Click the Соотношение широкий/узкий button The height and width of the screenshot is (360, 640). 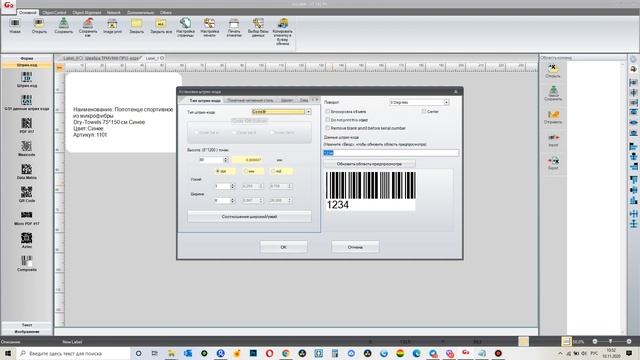point(249,216)
